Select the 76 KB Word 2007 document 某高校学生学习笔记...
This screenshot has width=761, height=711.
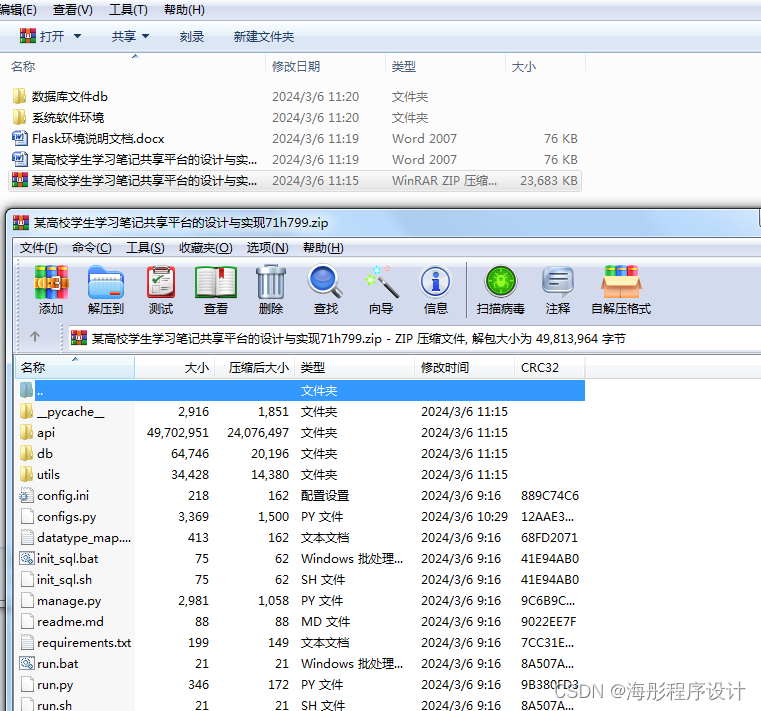tap(295, 159)
